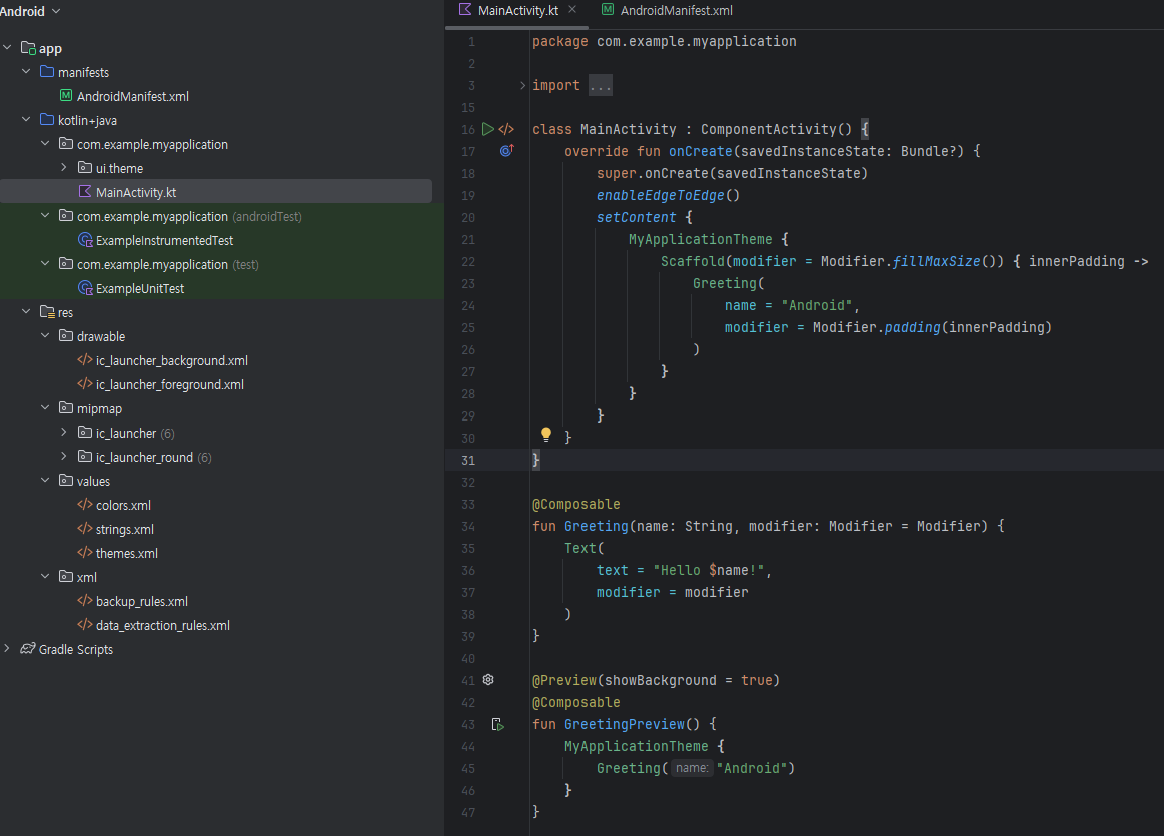1164x836 pixels.
Task: Click the @Preview annotation on line 41
Action: click(x=564, y=680)
